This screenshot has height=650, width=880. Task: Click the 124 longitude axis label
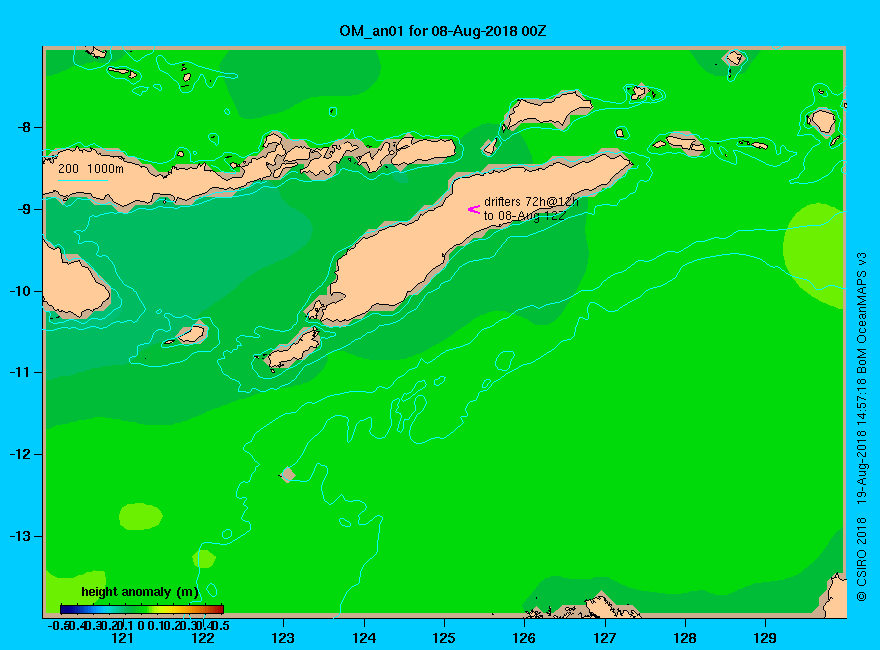coord(364,638)
